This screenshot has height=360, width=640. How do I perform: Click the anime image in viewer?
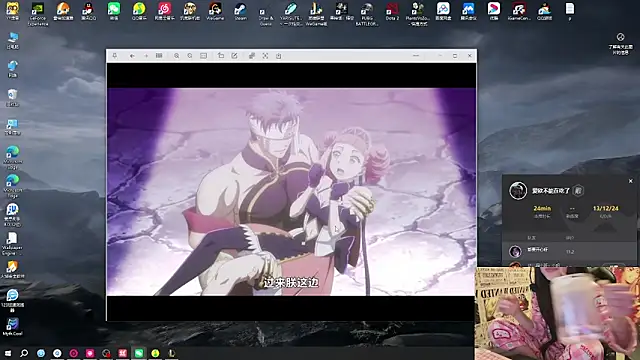coord(291,192)
